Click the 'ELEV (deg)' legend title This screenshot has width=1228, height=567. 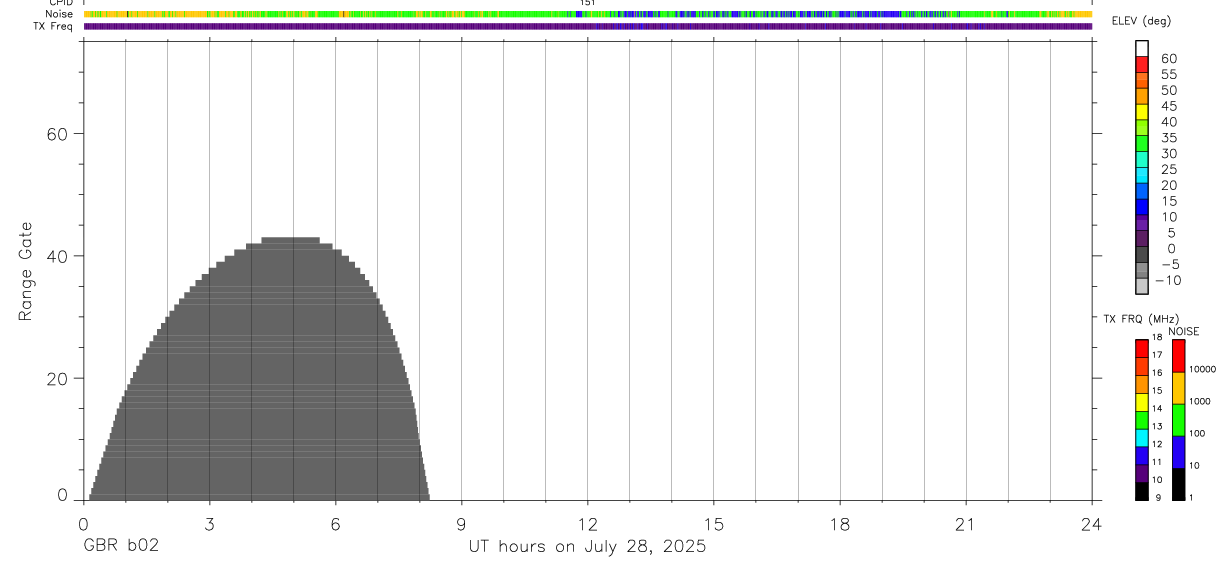[1141, 21]
